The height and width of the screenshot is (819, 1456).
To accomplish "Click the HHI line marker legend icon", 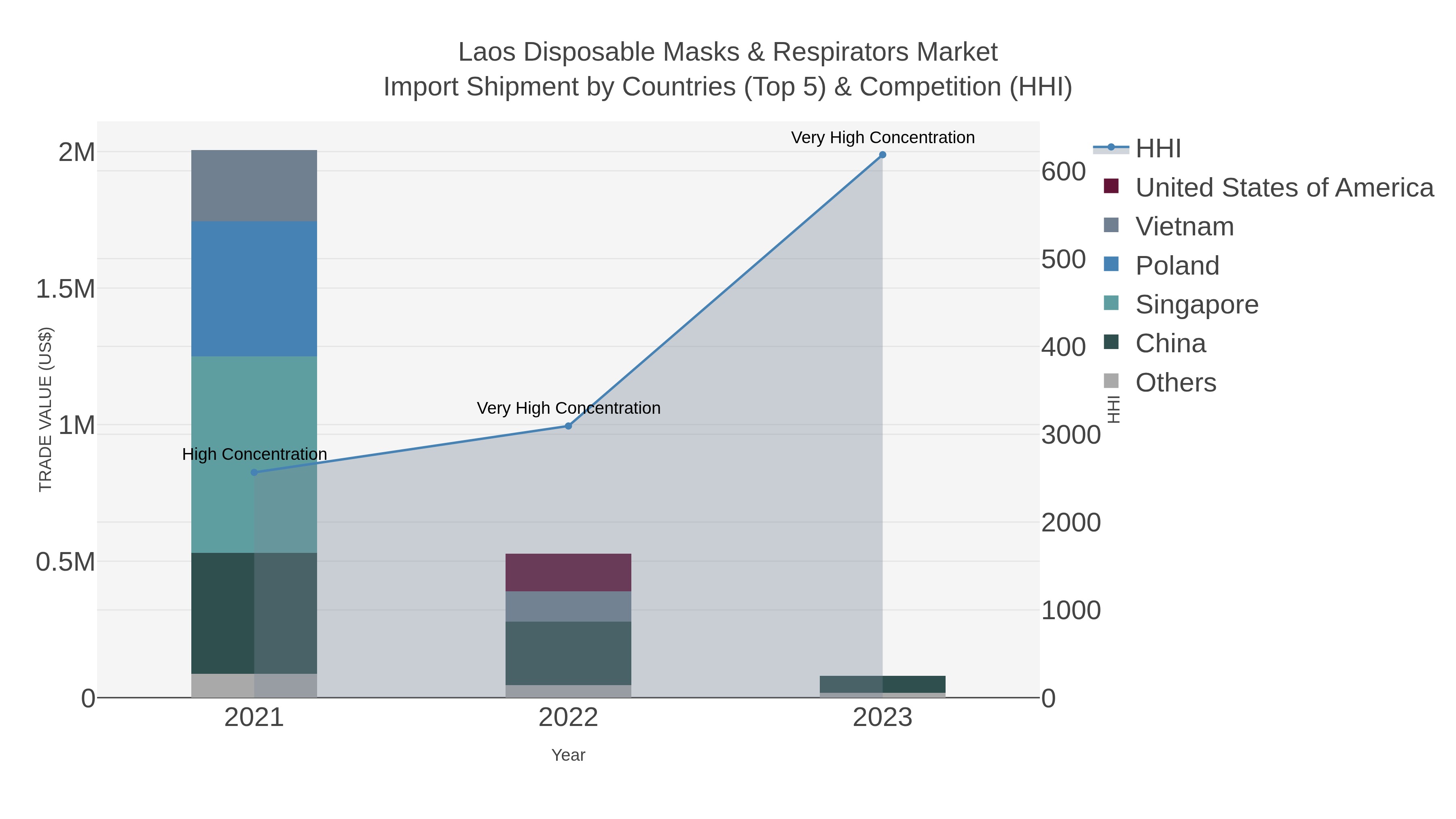I will pos(1111,148).
